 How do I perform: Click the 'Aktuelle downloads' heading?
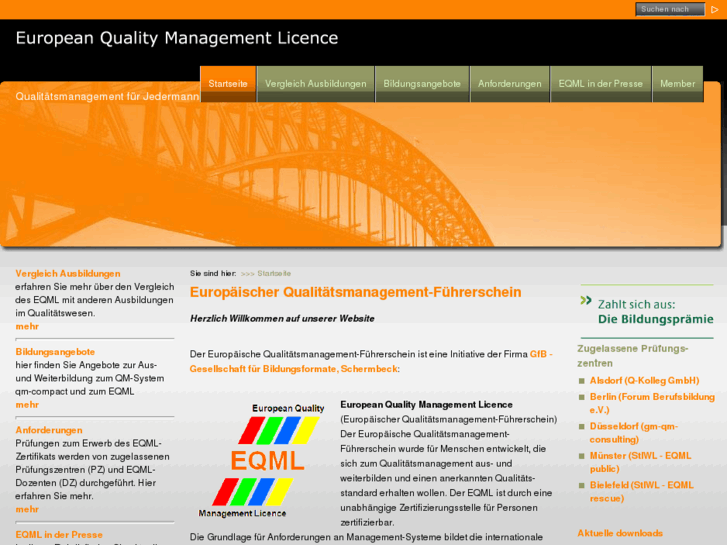point(620,533)
